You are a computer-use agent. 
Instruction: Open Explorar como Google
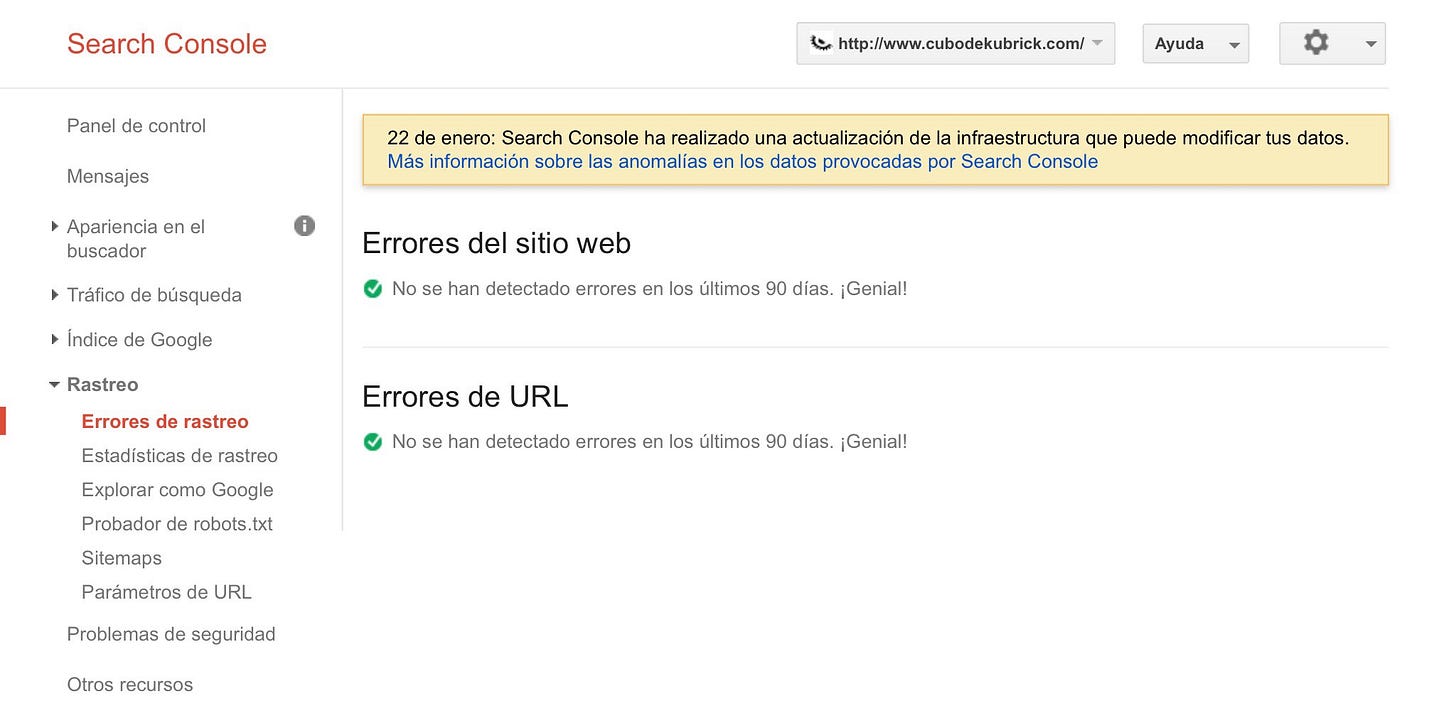pos(178,490)
